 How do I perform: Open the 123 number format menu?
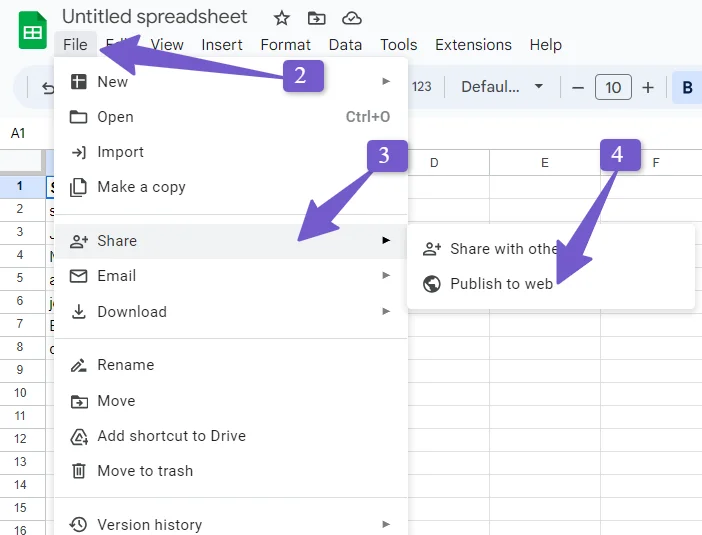tap(421, 86)
